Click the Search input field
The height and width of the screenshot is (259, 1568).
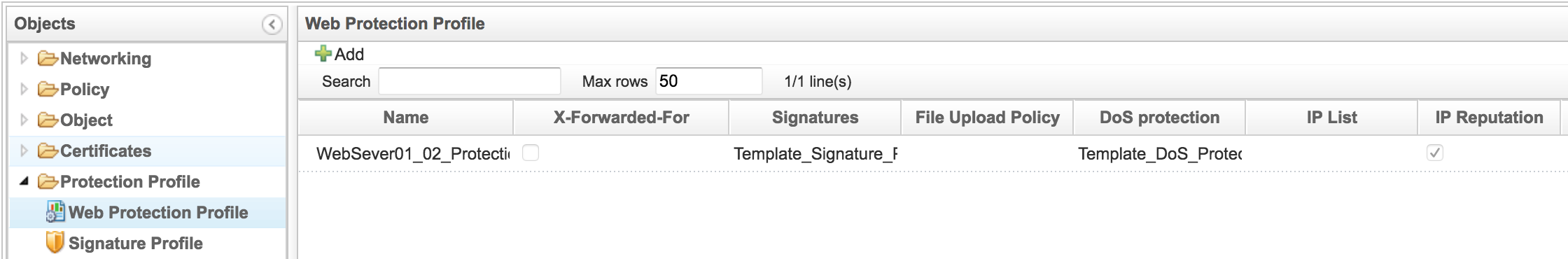pyautogui.click(x=470, y=81)
